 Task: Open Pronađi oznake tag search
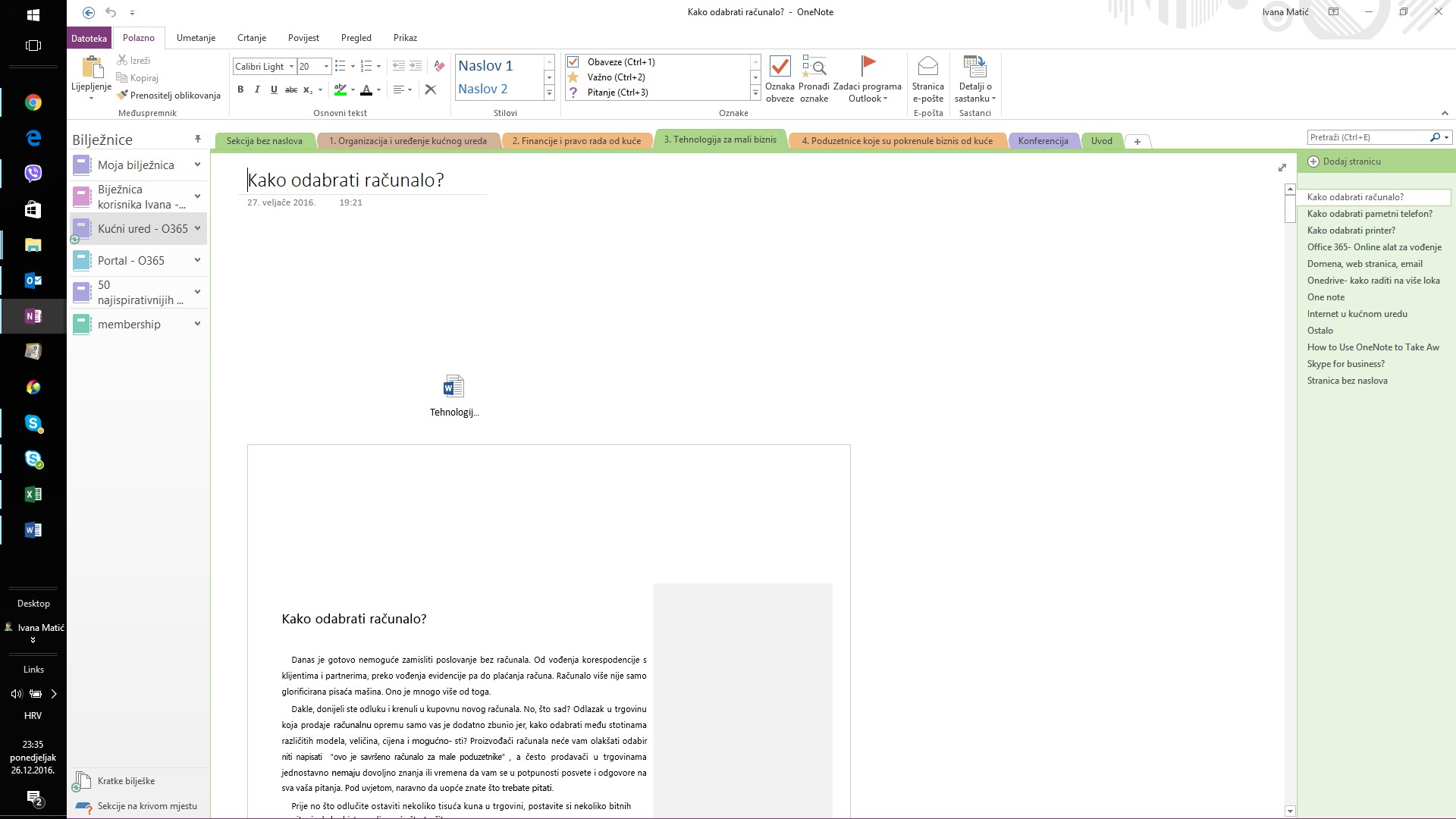814,67
